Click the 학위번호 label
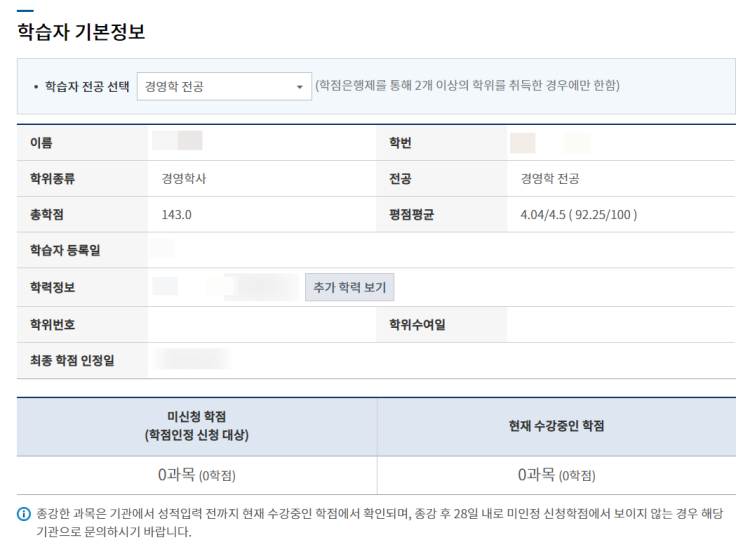The height and width of the screenshot is (547, 743). (x=53, y=325)
